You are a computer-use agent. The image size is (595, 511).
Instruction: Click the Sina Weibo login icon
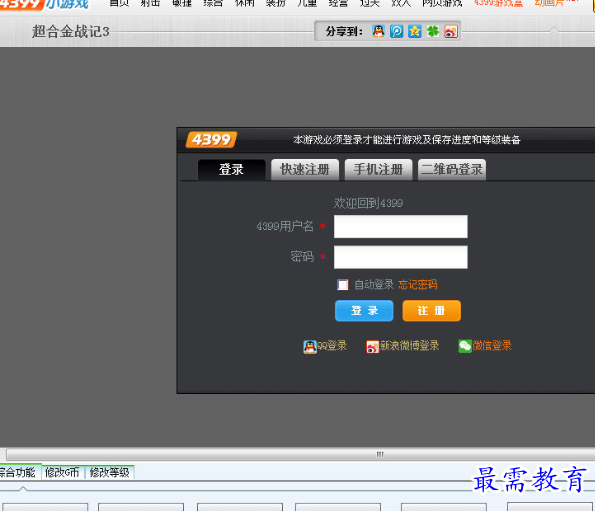[373, 346]
